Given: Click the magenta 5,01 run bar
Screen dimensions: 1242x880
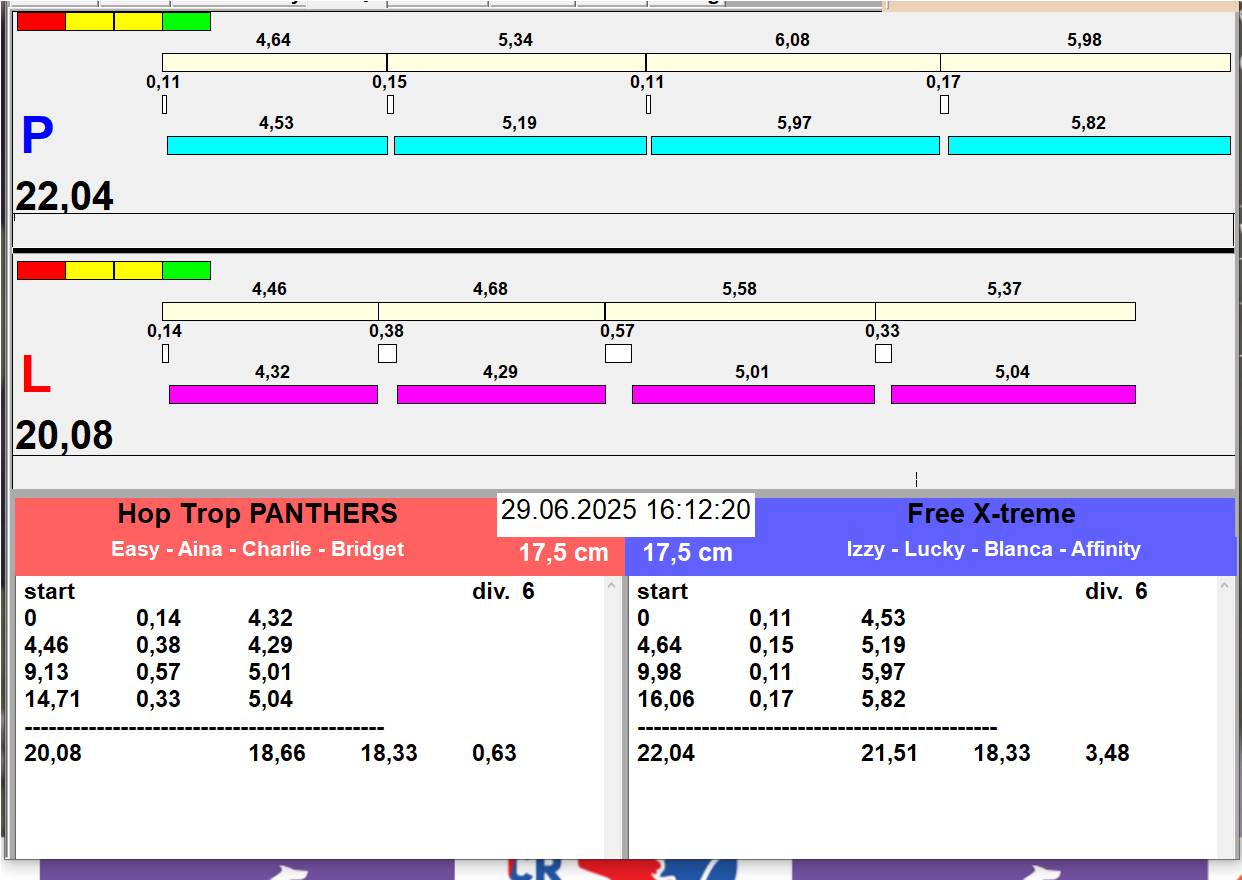Looking at the screenshot, I should click(x=752, y=394).
